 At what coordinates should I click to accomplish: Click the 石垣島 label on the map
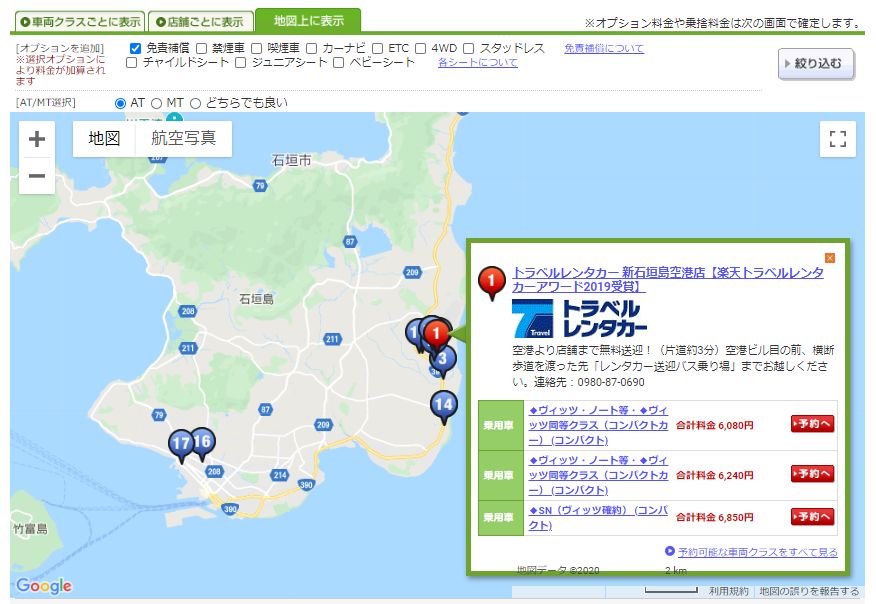pyautogui.click(x=256, y=299)
